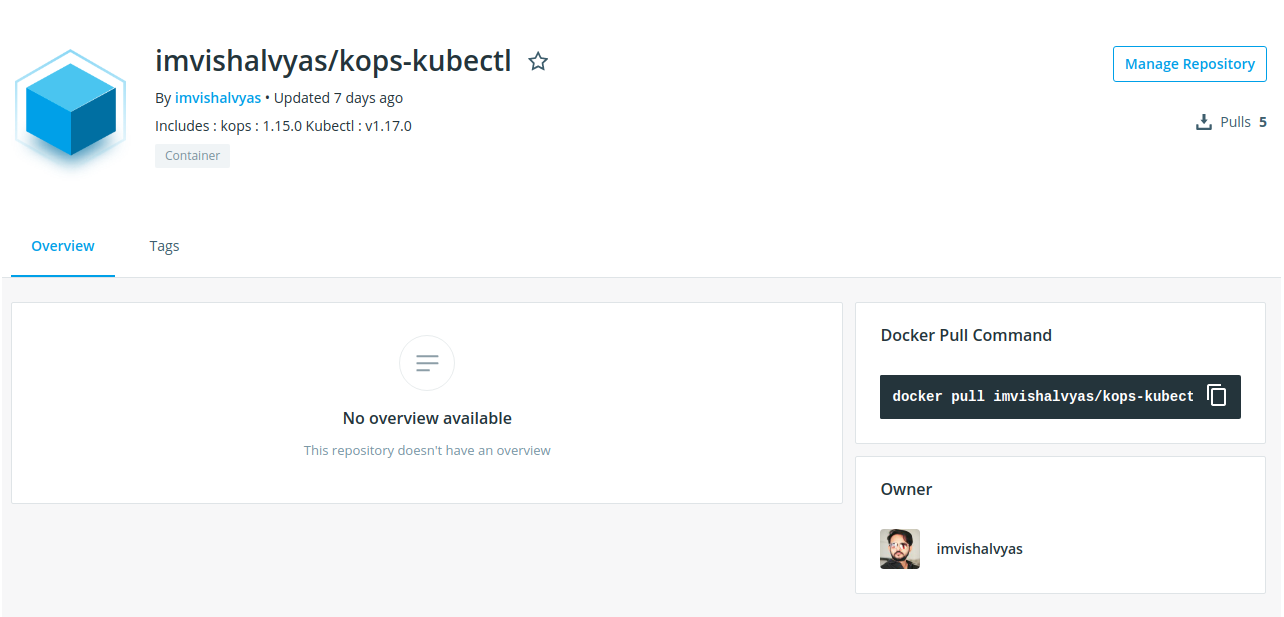This screenshot has height=617, width=1284.
Task: Copy the docker pull command
Action: pyautogui.click(x=1216, y=396)
